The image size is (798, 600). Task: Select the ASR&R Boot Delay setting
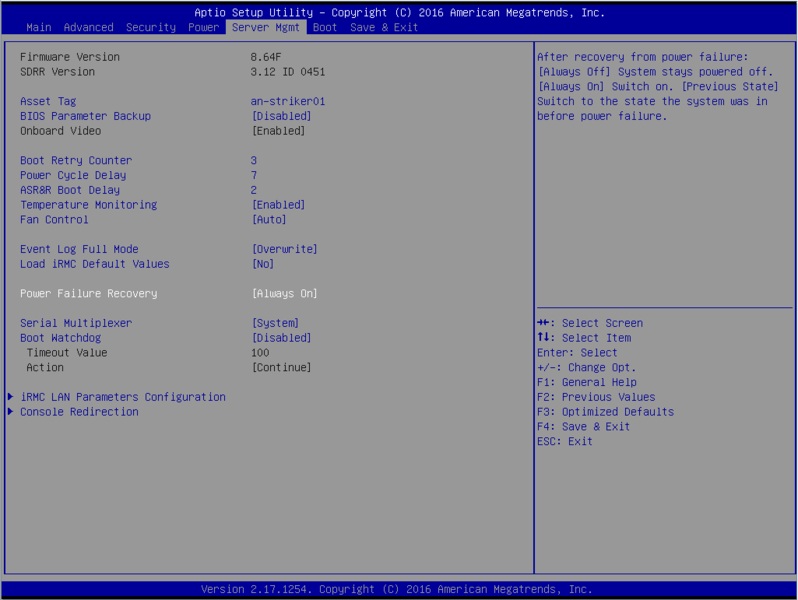tap(70, 190)
